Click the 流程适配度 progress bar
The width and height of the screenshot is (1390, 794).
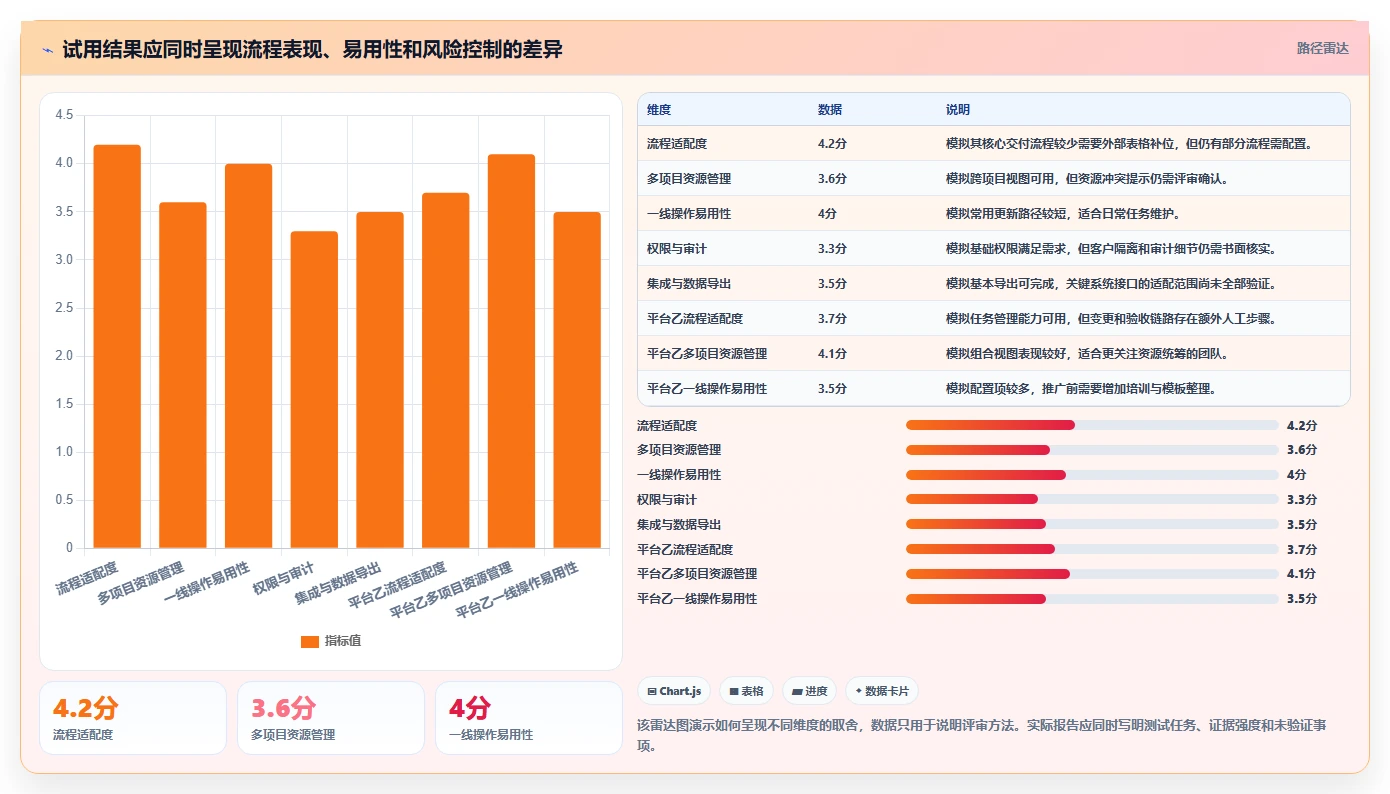tap(1092, 425)
